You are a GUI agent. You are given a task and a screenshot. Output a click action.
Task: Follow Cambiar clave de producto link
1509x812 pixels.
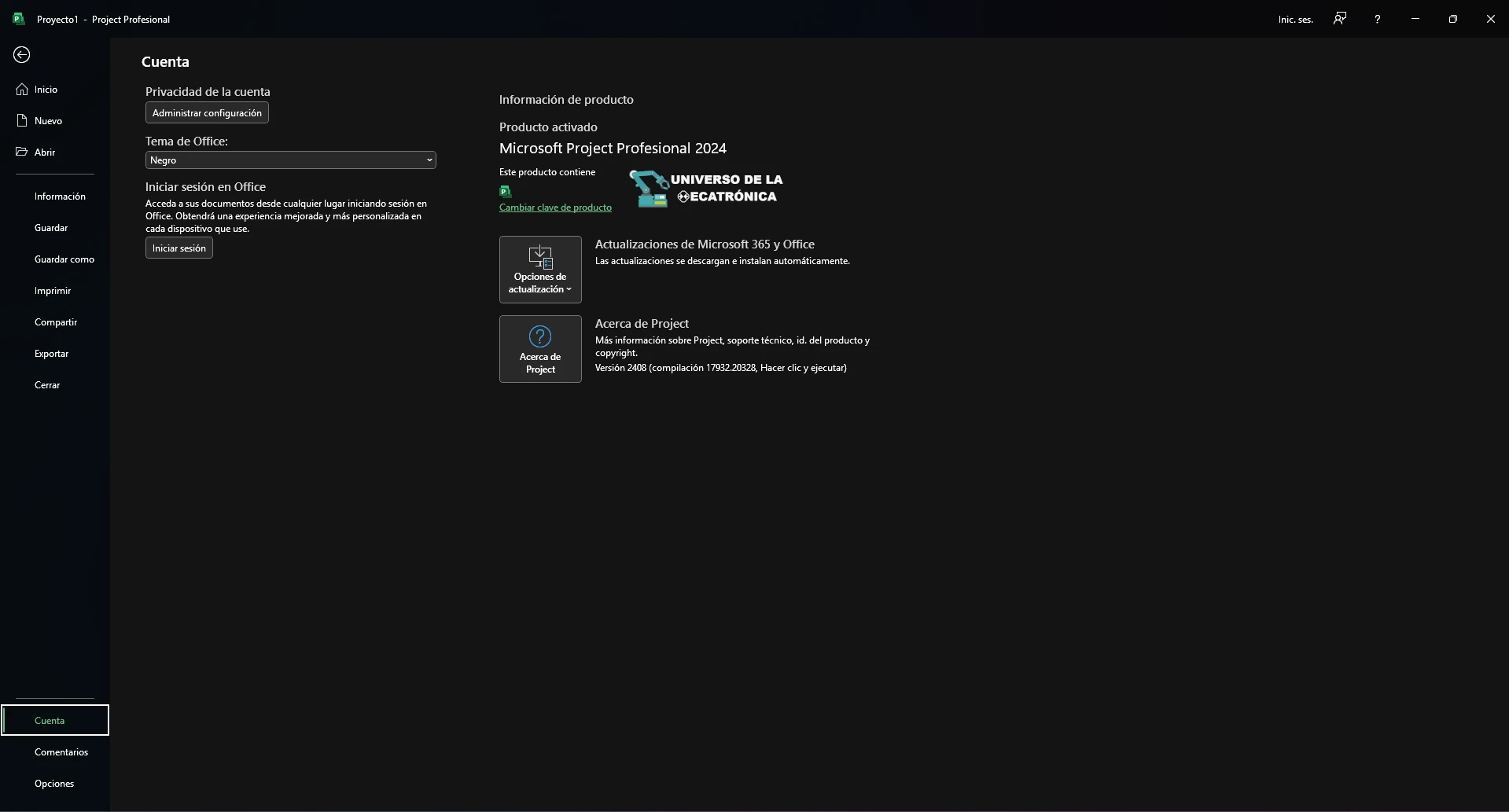(555, 208)
